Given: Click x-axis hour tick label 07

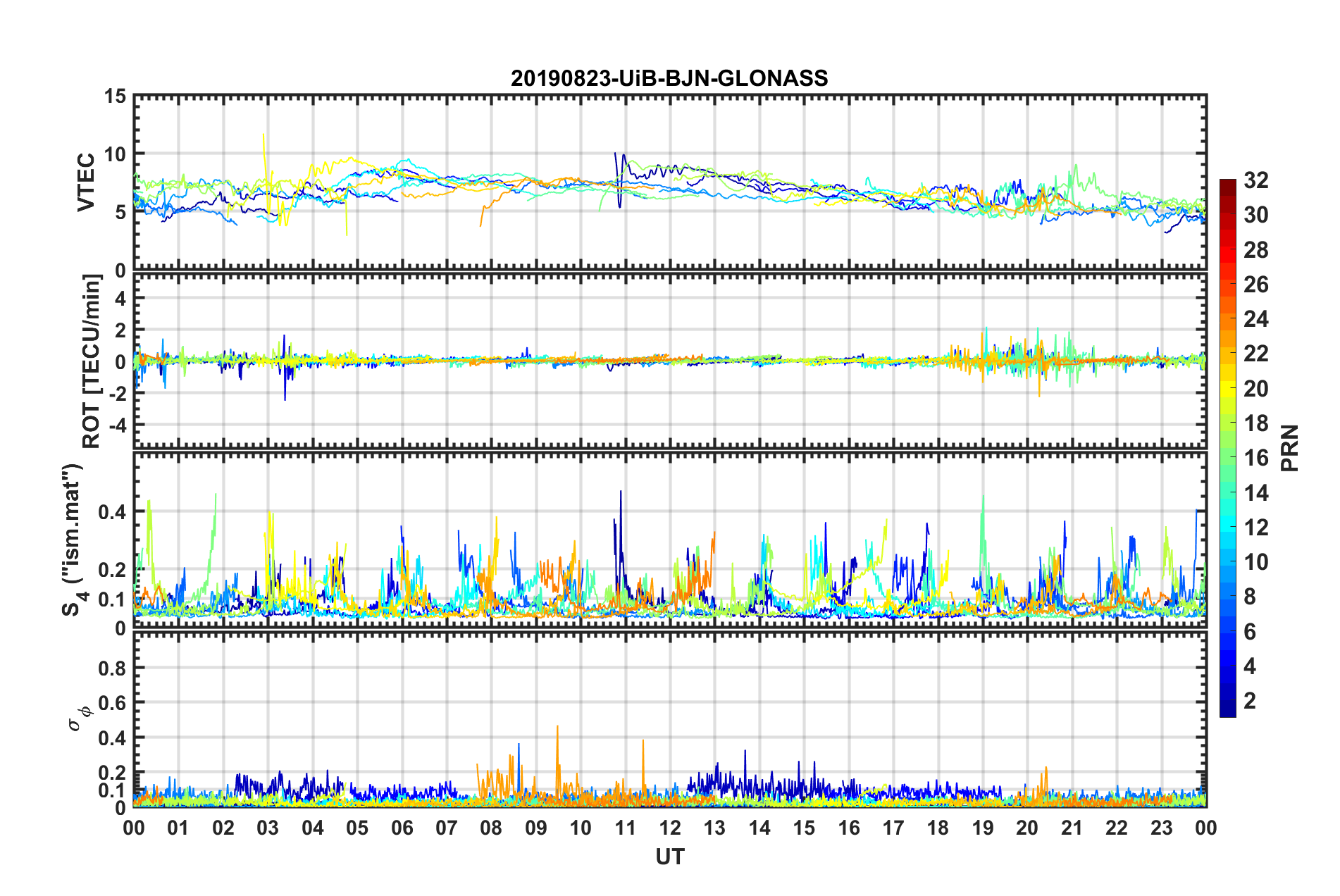Looking at the screenshot, I should pos(447,828).
